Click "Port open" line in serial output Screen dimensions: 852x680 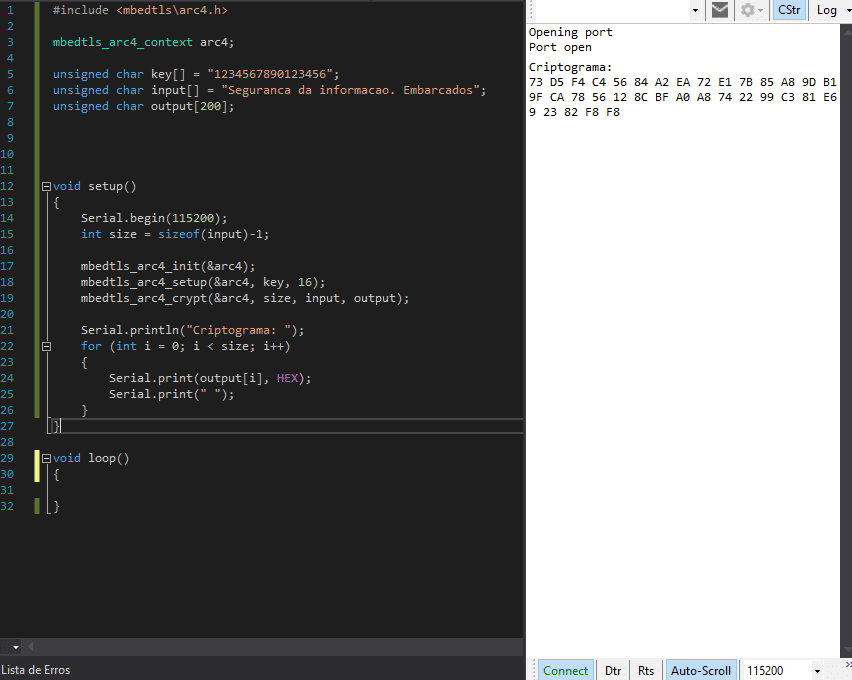point(560,47)
